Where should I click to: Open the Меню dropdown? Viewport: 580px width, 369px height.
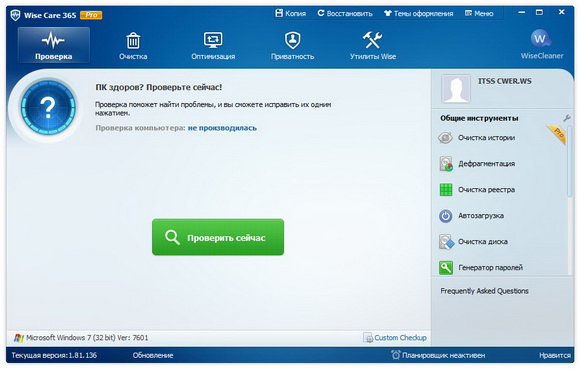click(479, 14)
